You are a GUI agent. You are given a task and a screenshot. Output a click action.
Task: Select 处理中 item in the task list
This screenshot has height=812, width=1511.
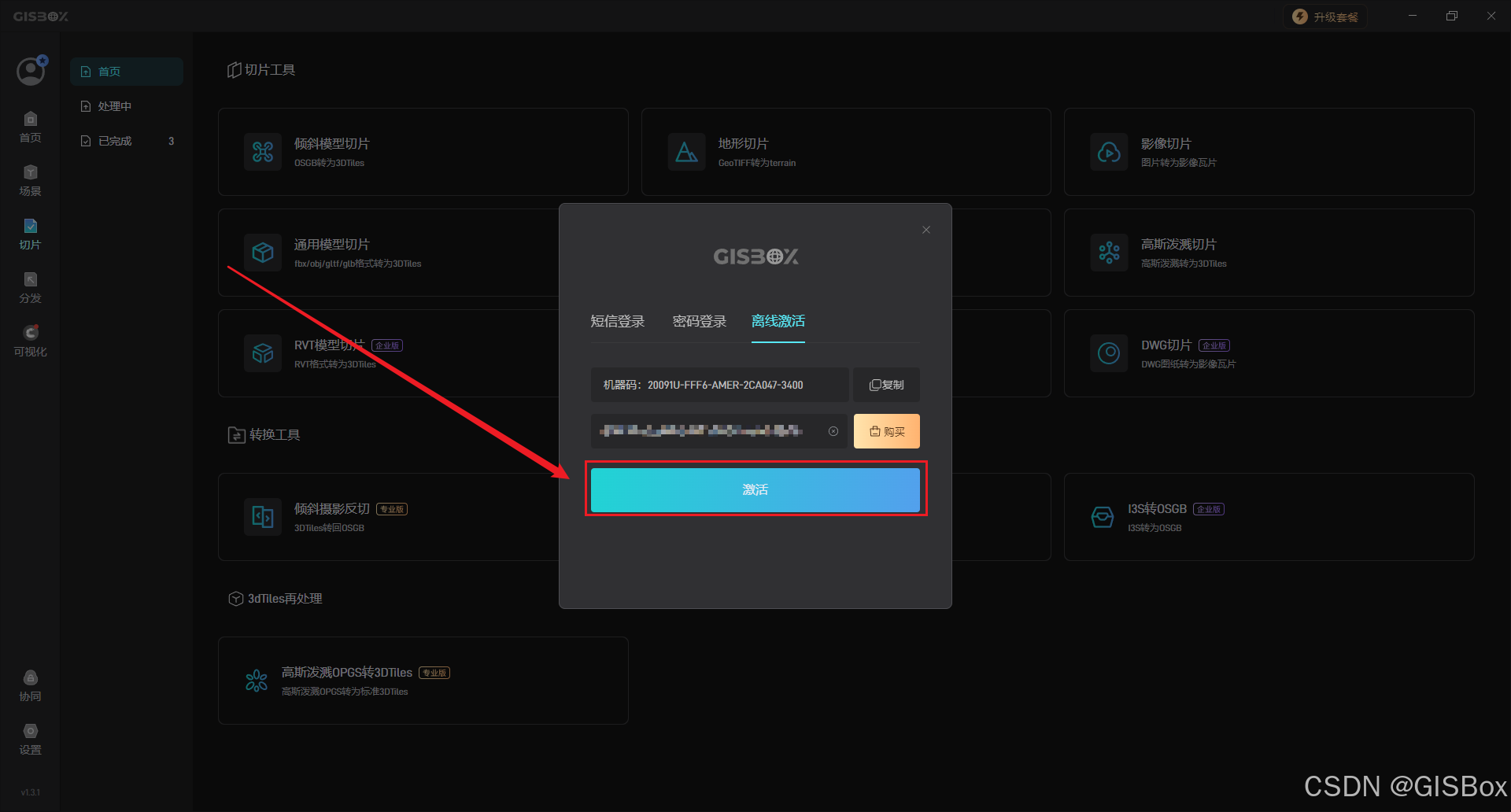click(127, 106)
